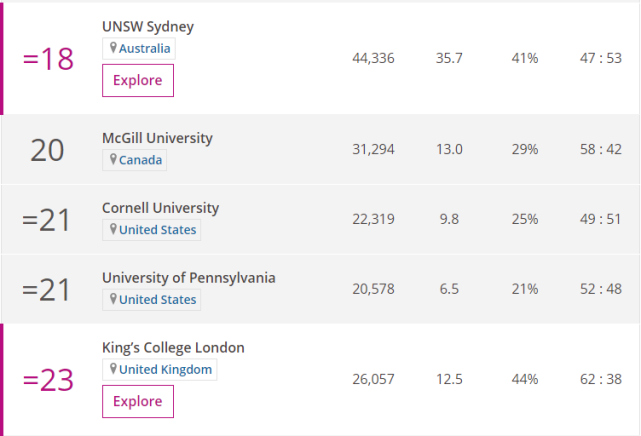This screenshot has height=436, width=641.
Task: Visit the King's College London page
Action: 173,348
